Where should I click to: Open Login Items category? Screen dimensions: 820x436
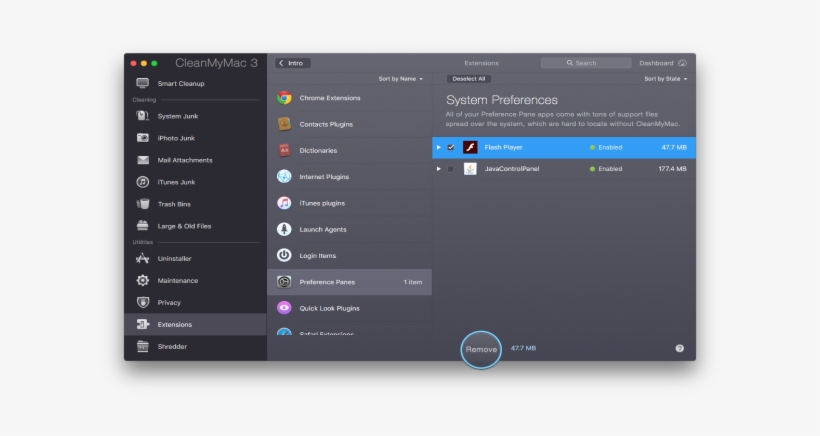pyautogui.click(x=349, y=255)
